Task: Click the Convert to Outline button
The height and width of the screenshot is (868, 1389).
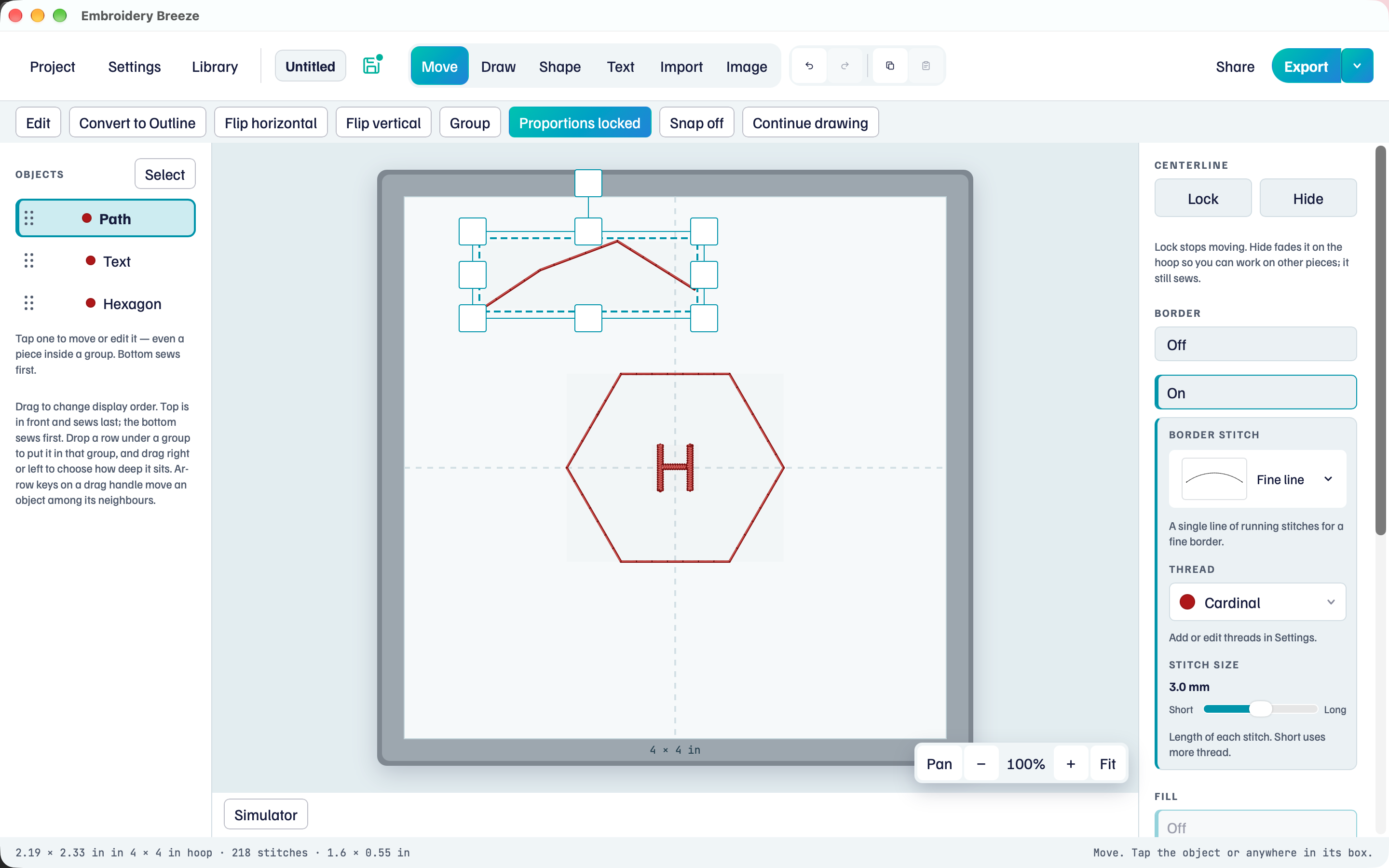Action: tap(137, 122)
